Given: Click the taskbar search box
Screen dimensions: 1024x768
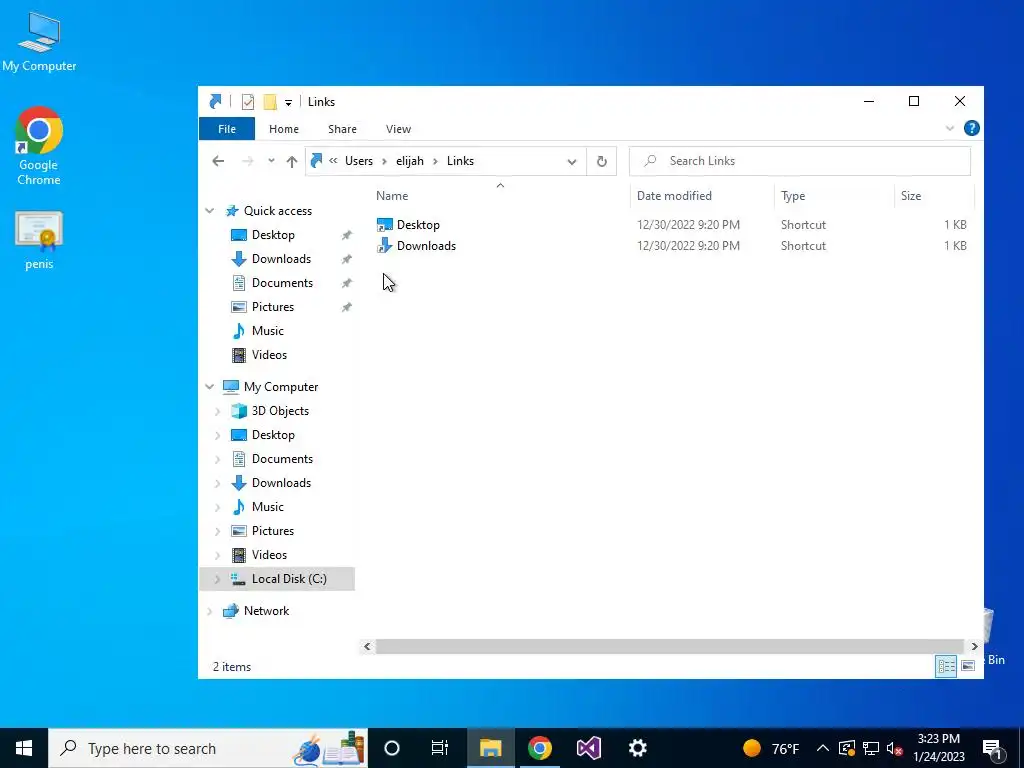Looking at the screenshot, I should (x=208, y=748).
